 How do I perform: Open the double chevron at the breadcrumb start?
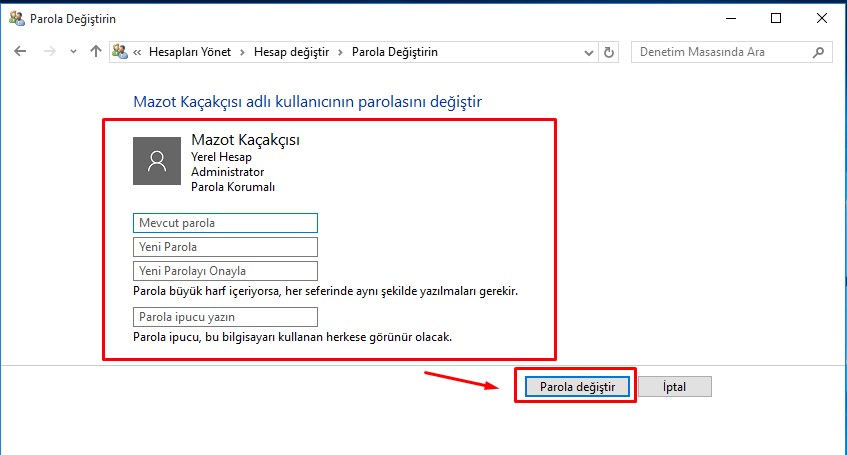137,52
